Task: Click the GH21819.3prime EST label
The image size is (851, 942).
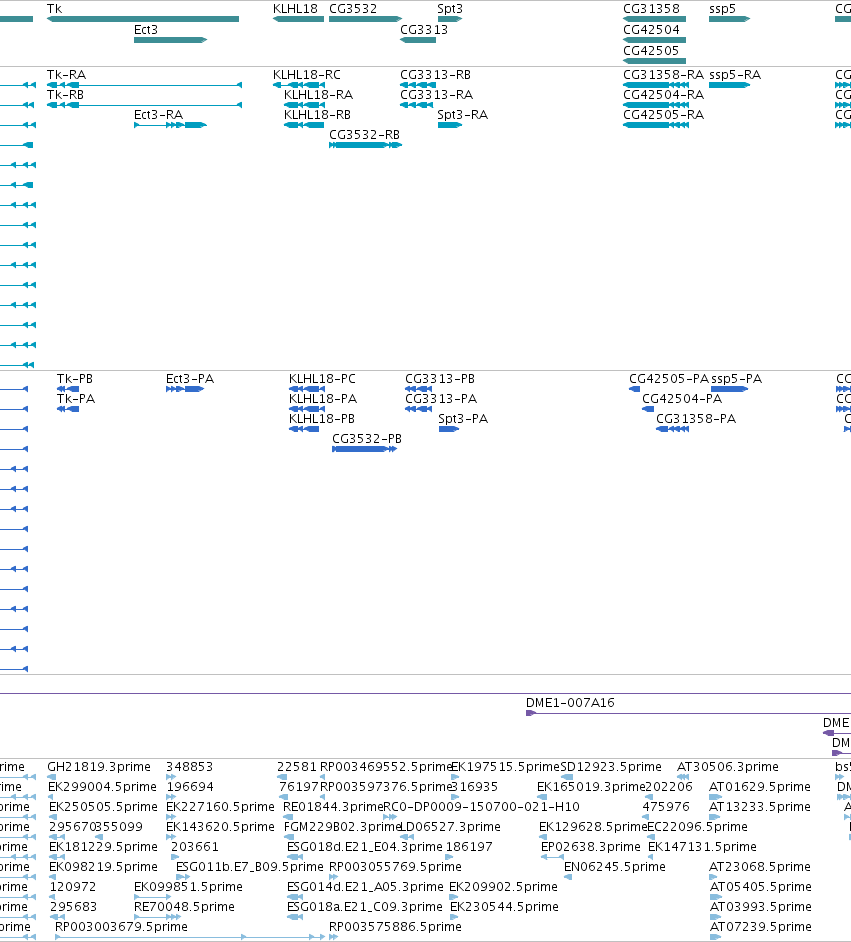Action: point(98,767)
